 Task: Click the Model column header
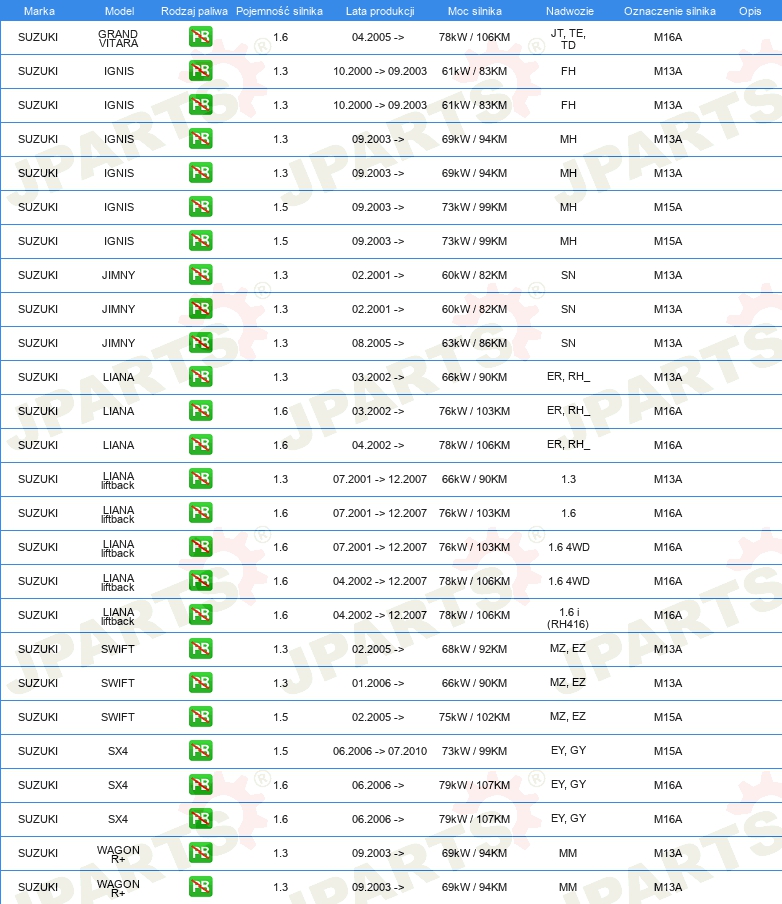pos(119,11)
